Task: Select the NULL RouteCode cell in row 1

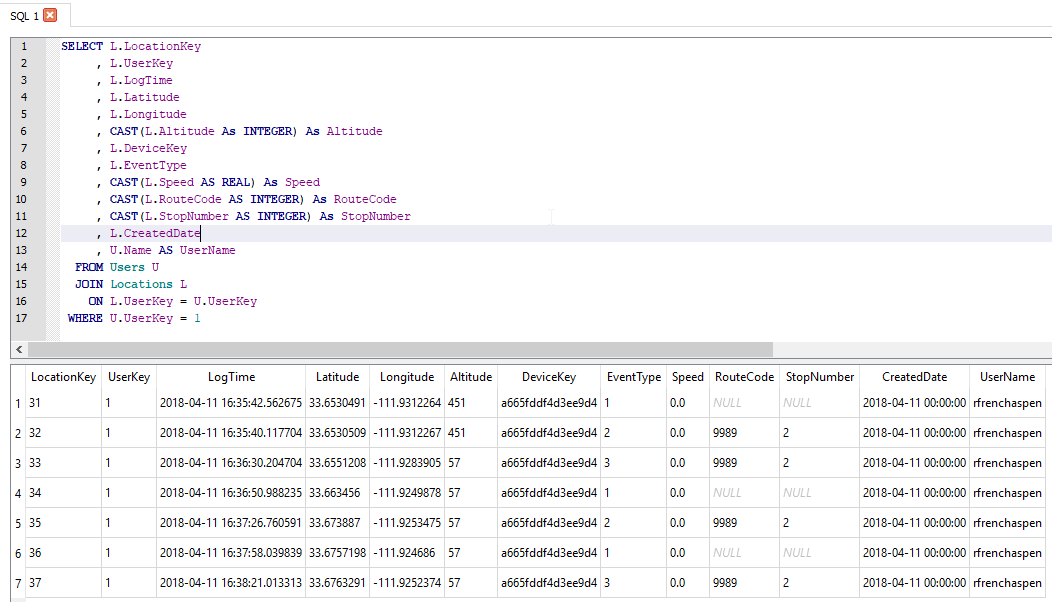Action: pos(744,403)
